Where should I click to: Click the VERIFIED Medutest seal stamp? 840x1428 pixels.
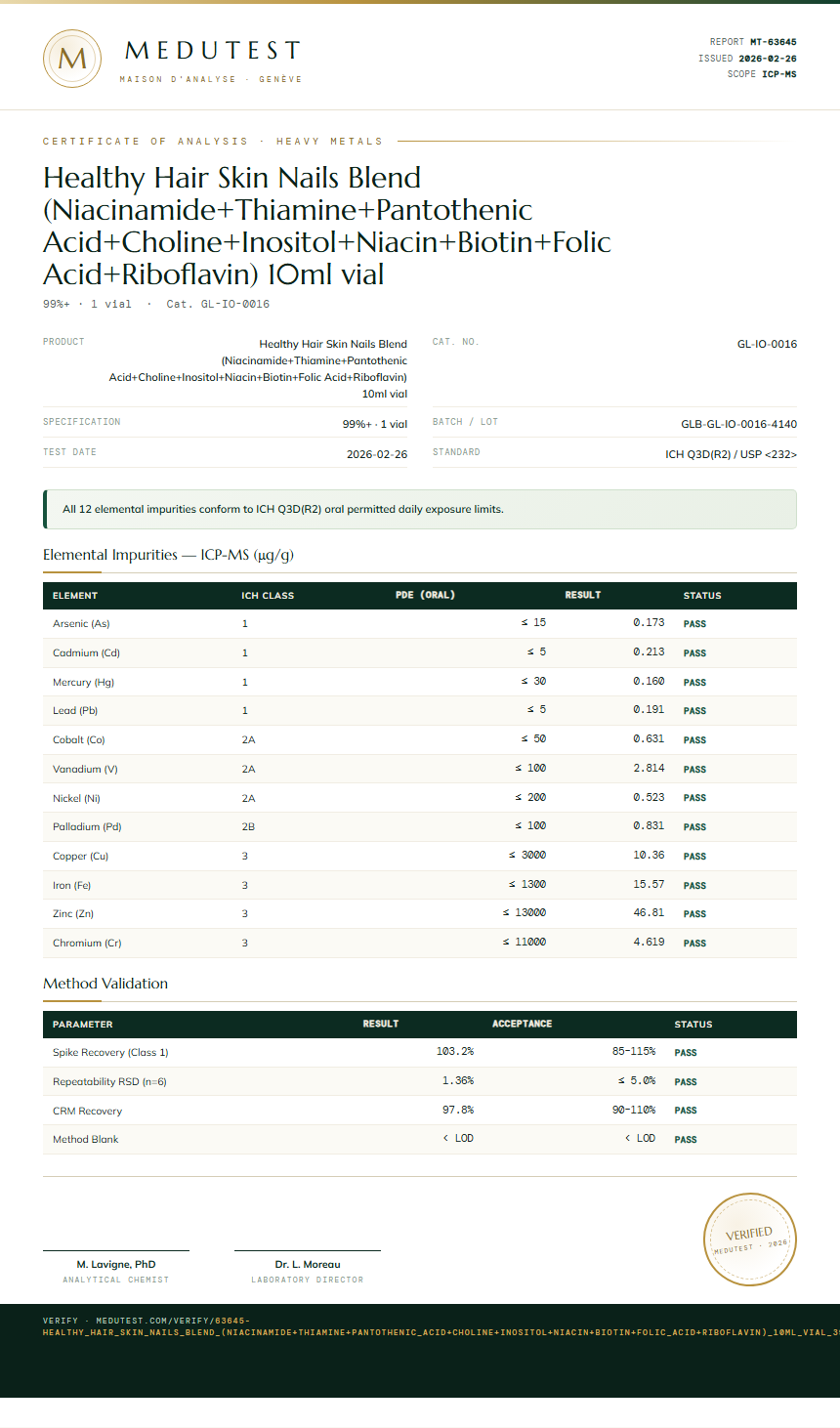pyautogui.click(x=750, y=1239)
